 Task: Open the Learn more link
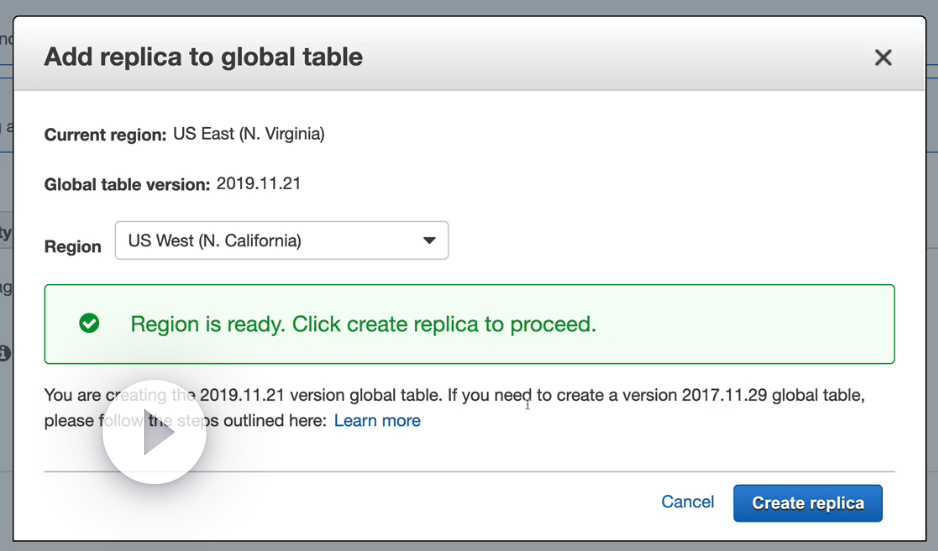(377, 421)
